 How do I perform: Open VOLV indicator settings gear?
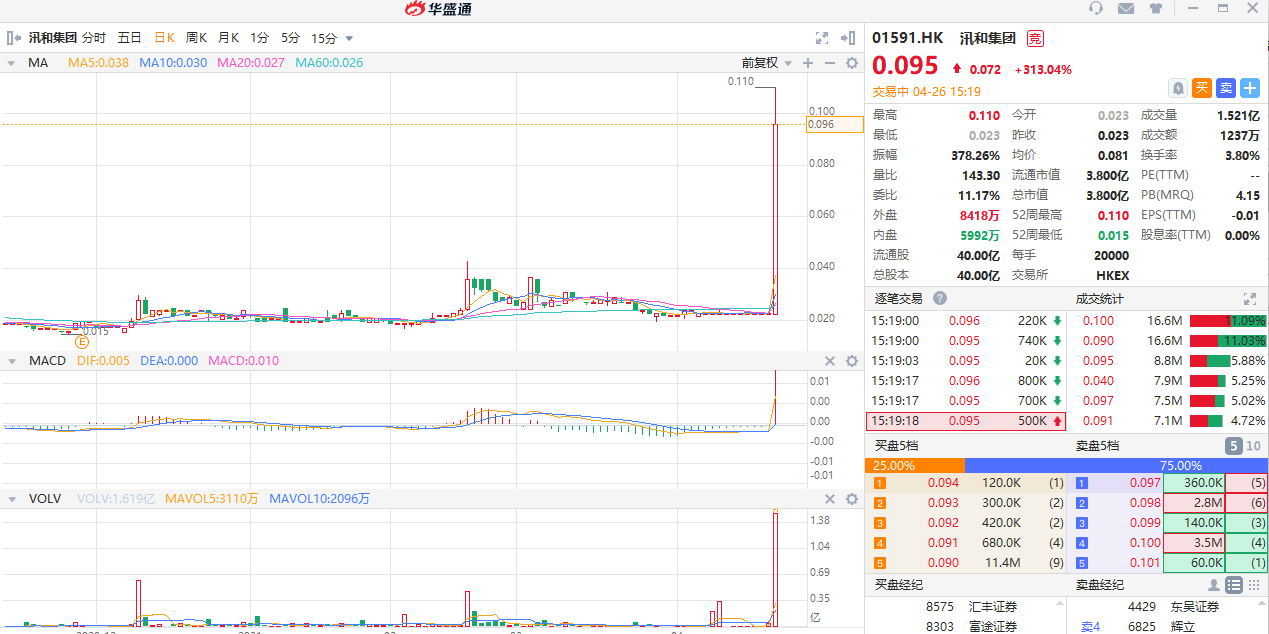tap(852, 499)
